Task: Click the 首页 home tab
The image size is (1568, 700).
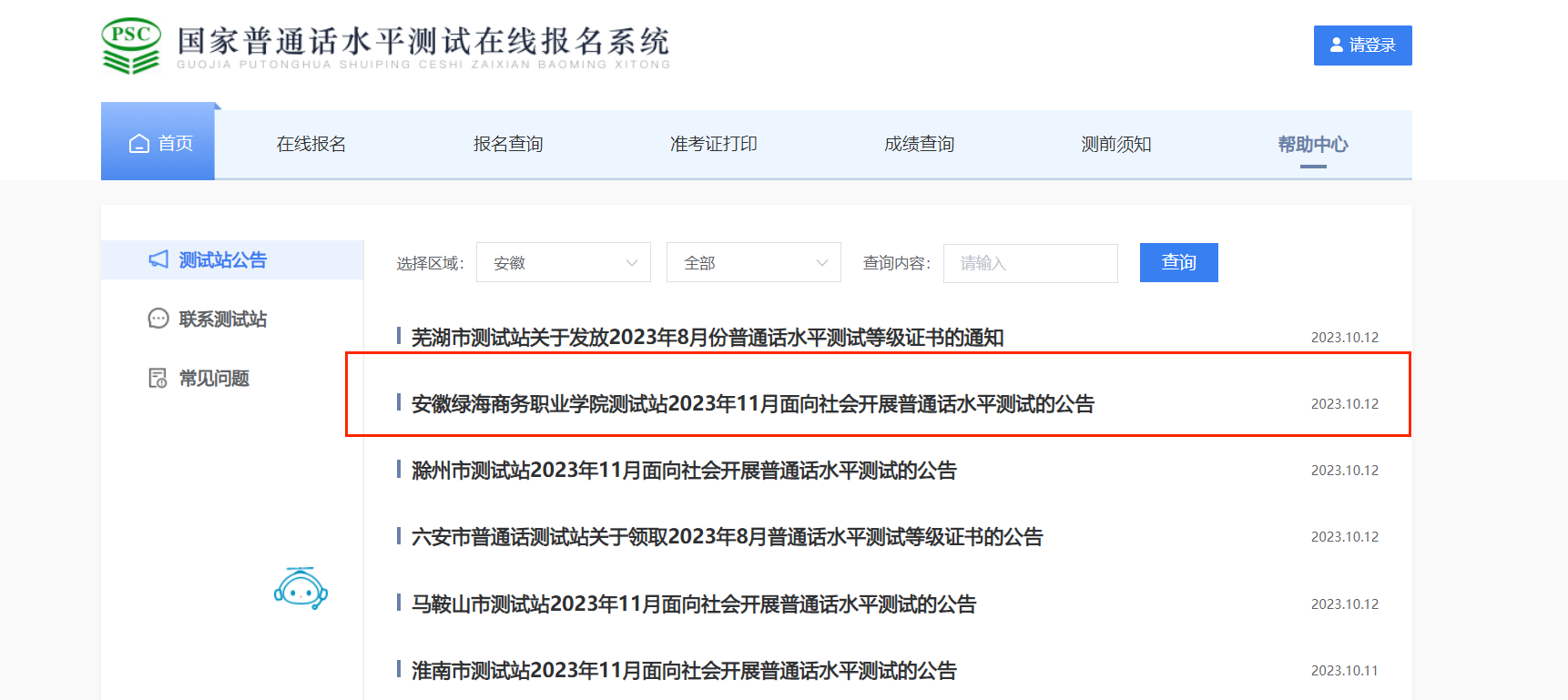Action: click(158, 141)
